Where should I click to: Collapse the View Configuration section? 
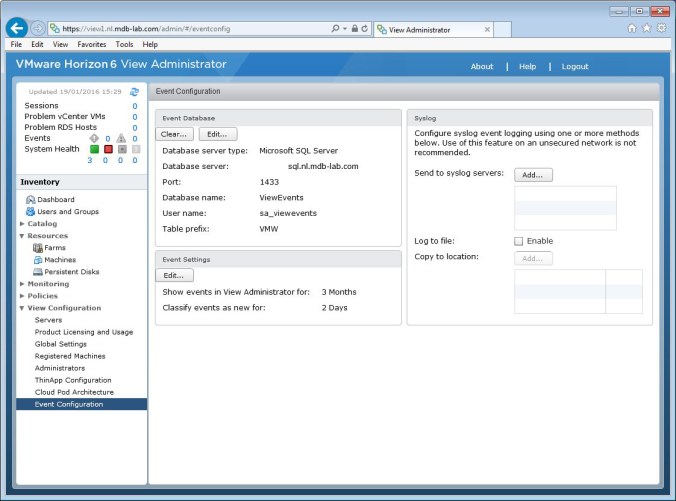pyautogui.click(x=22, y=308)
